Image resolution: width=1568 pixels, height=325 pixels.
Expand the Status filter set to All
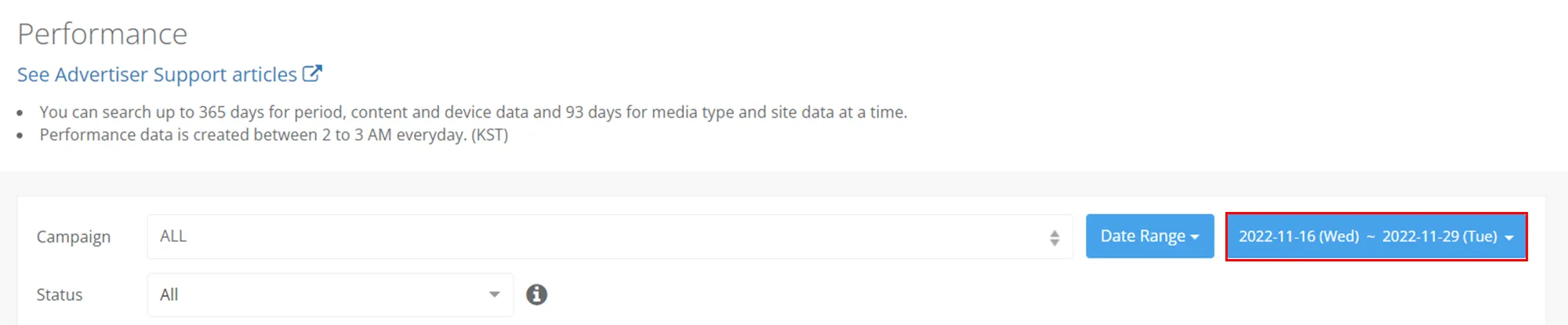tap(330, 294)
